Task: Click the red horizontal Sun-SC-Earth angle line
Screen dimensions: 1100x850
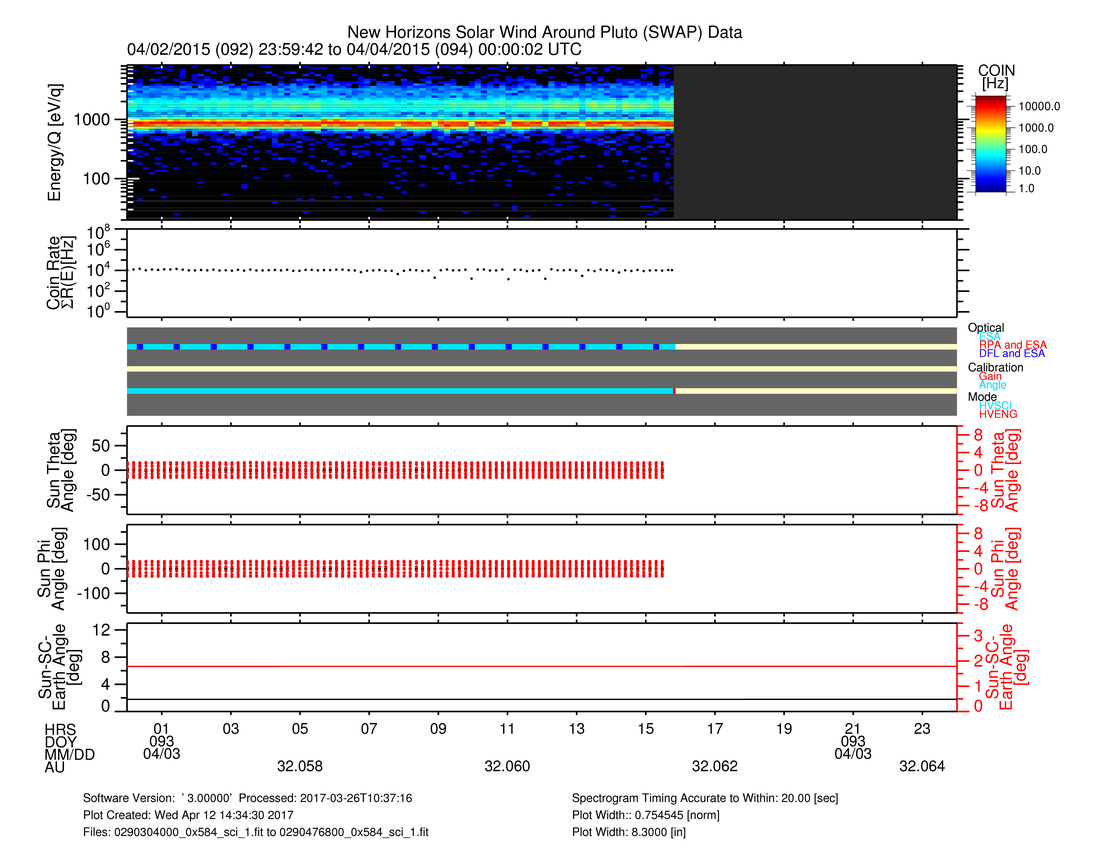Action: tap(540, 666)
